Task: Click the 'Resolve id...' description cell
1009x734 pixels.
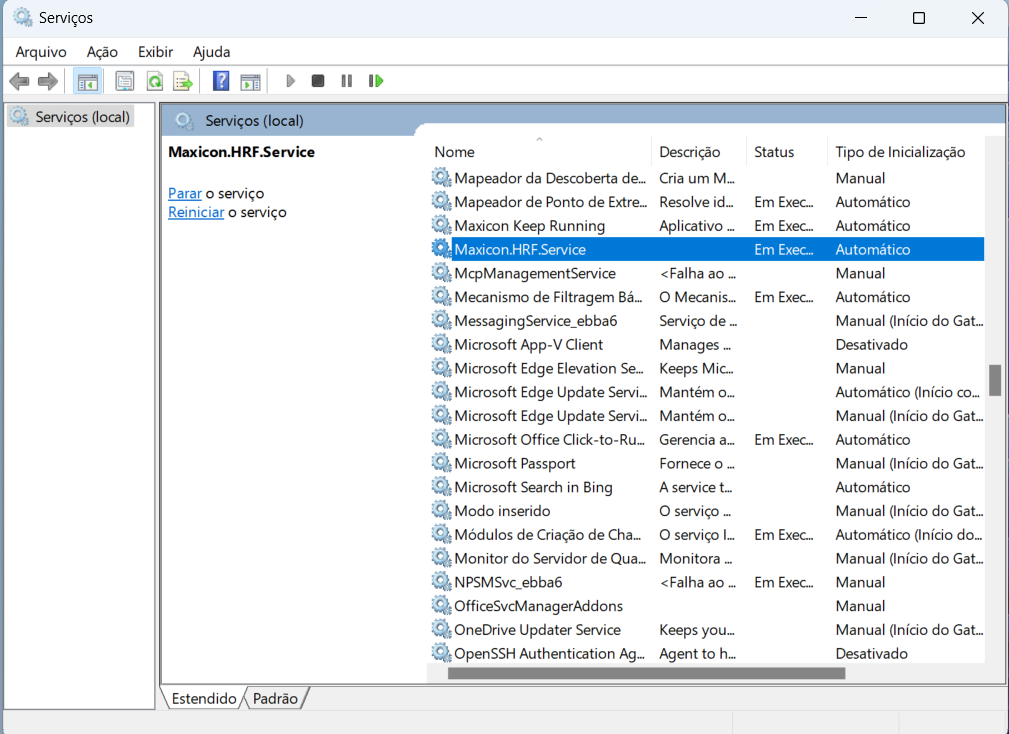Action: click(x=696, y=202)
